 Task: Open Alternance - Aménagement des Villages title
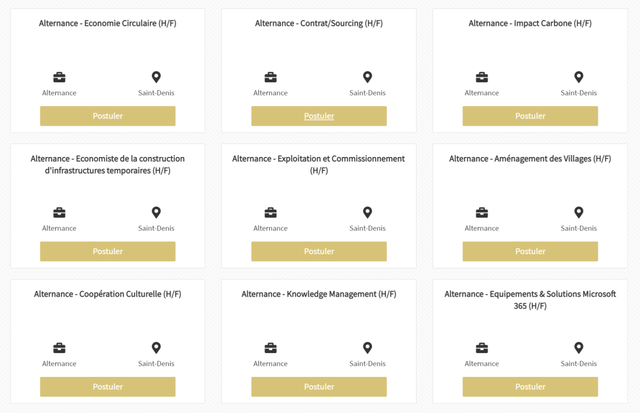click(x=530, y=159)
